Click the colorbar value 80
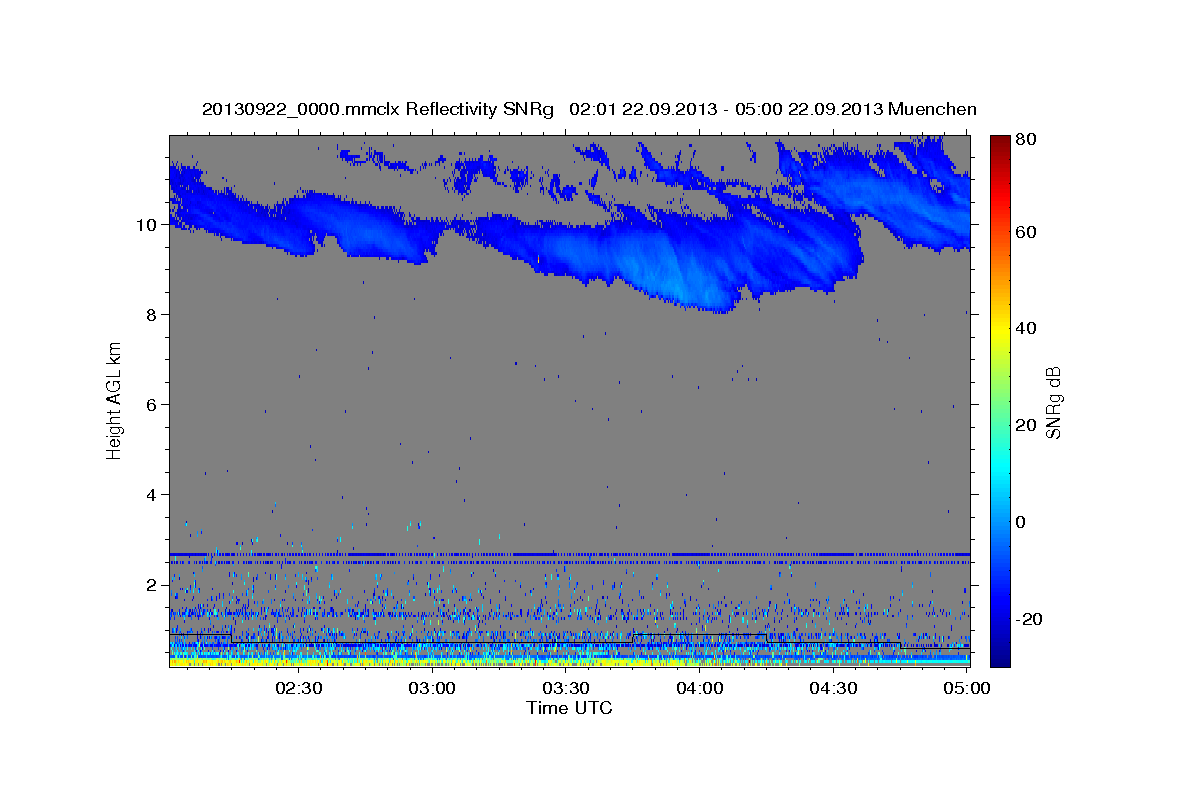 click(1027, 140)
